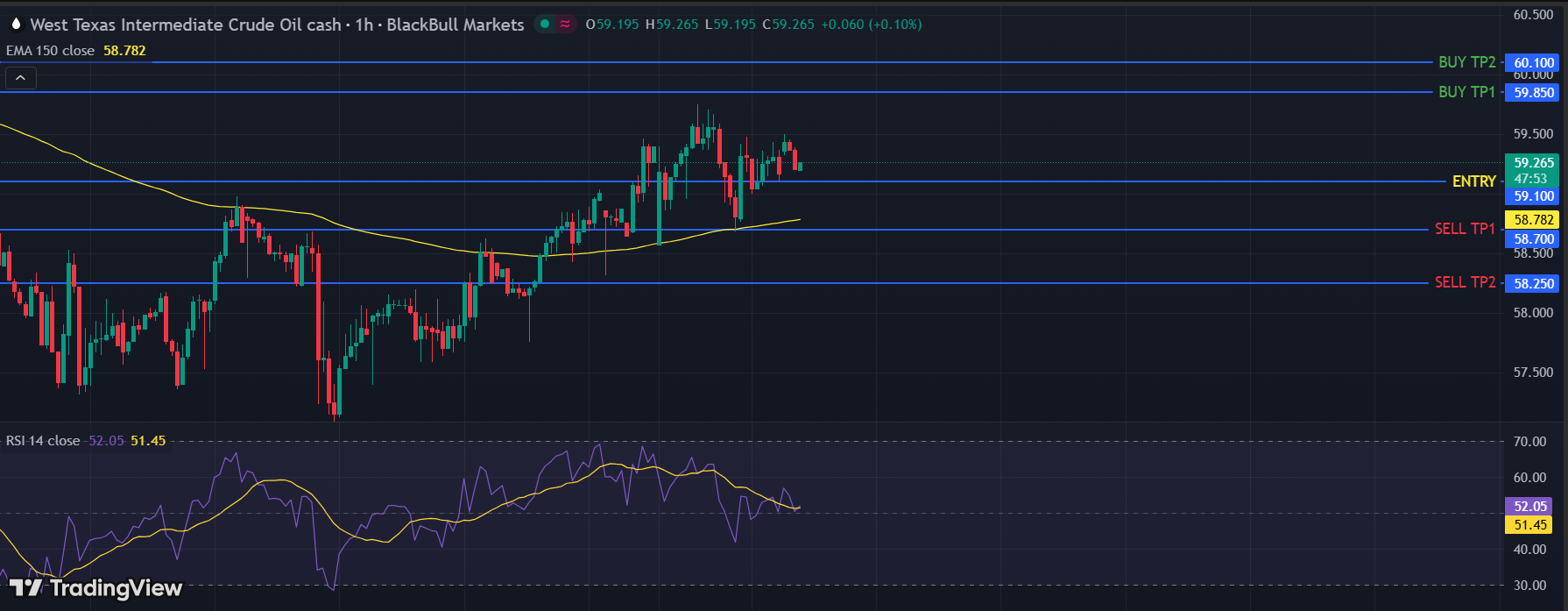This screenshot has height=611, width=1568.
Task: Click the crude oil drop symbol icon
Action: click(15, 25)
